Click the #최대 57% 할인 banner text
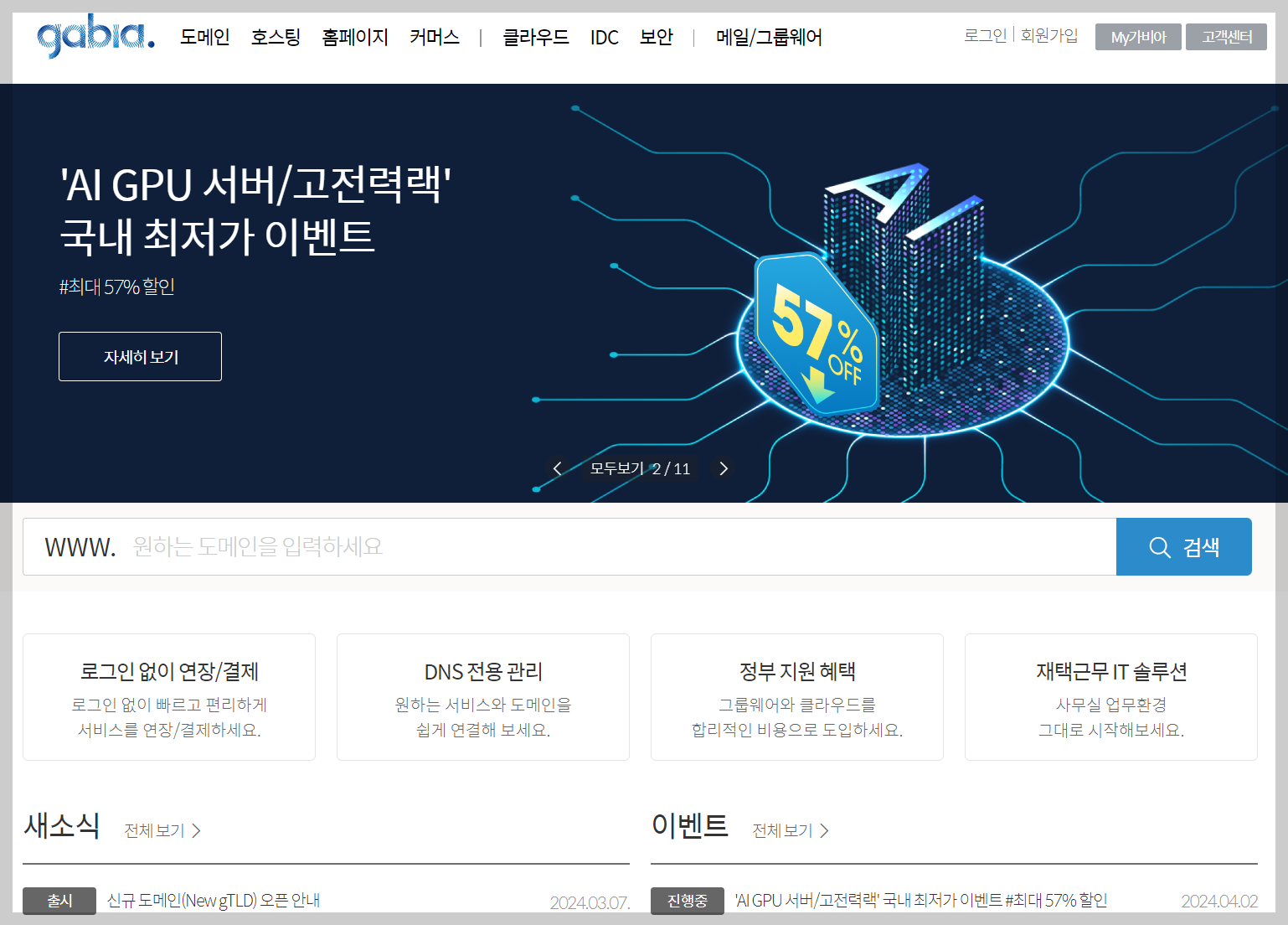 pos(117,287)
